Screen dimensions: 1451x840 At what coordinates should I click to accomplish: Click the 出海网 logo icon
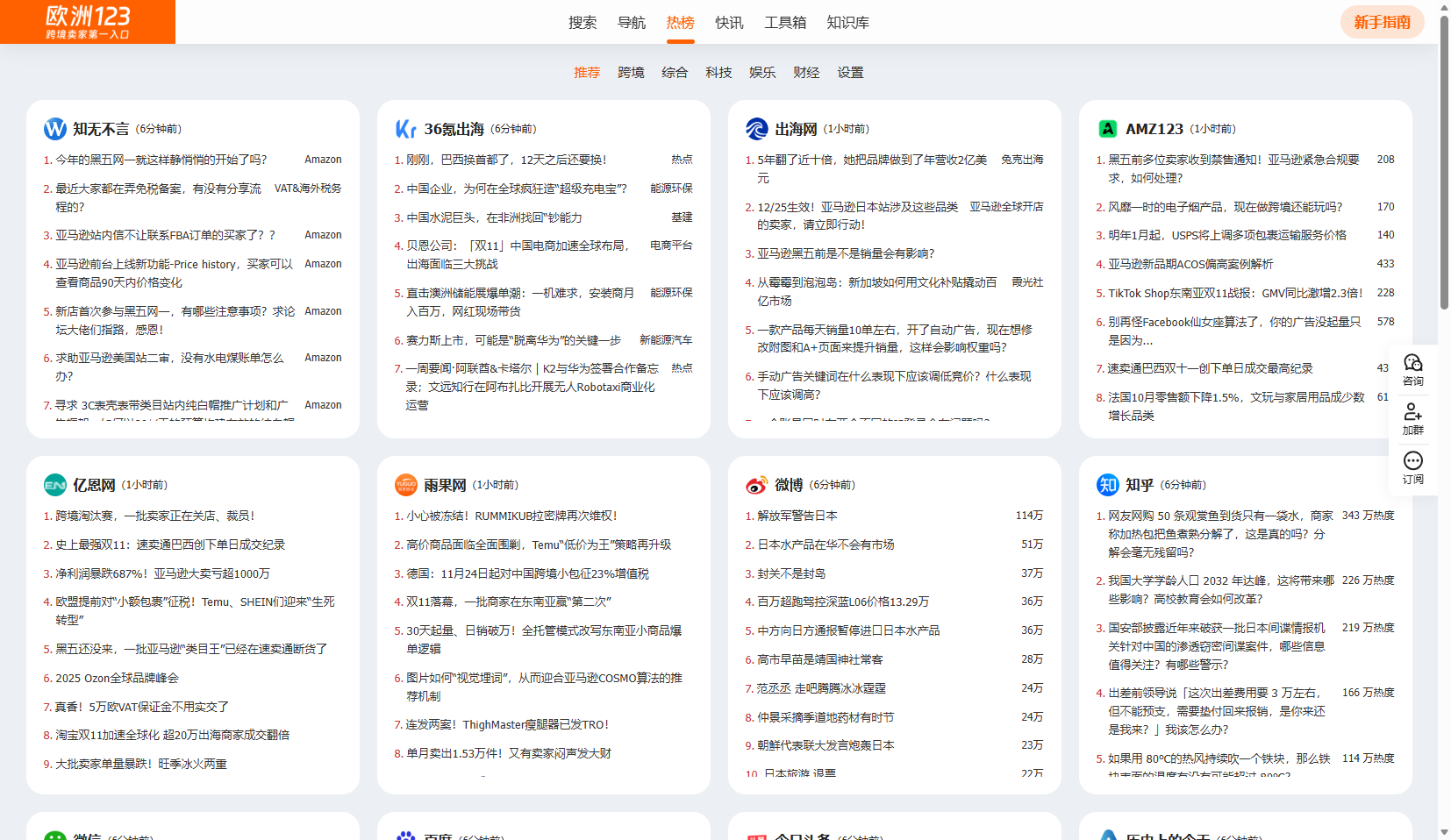click(x=756, y=129)
